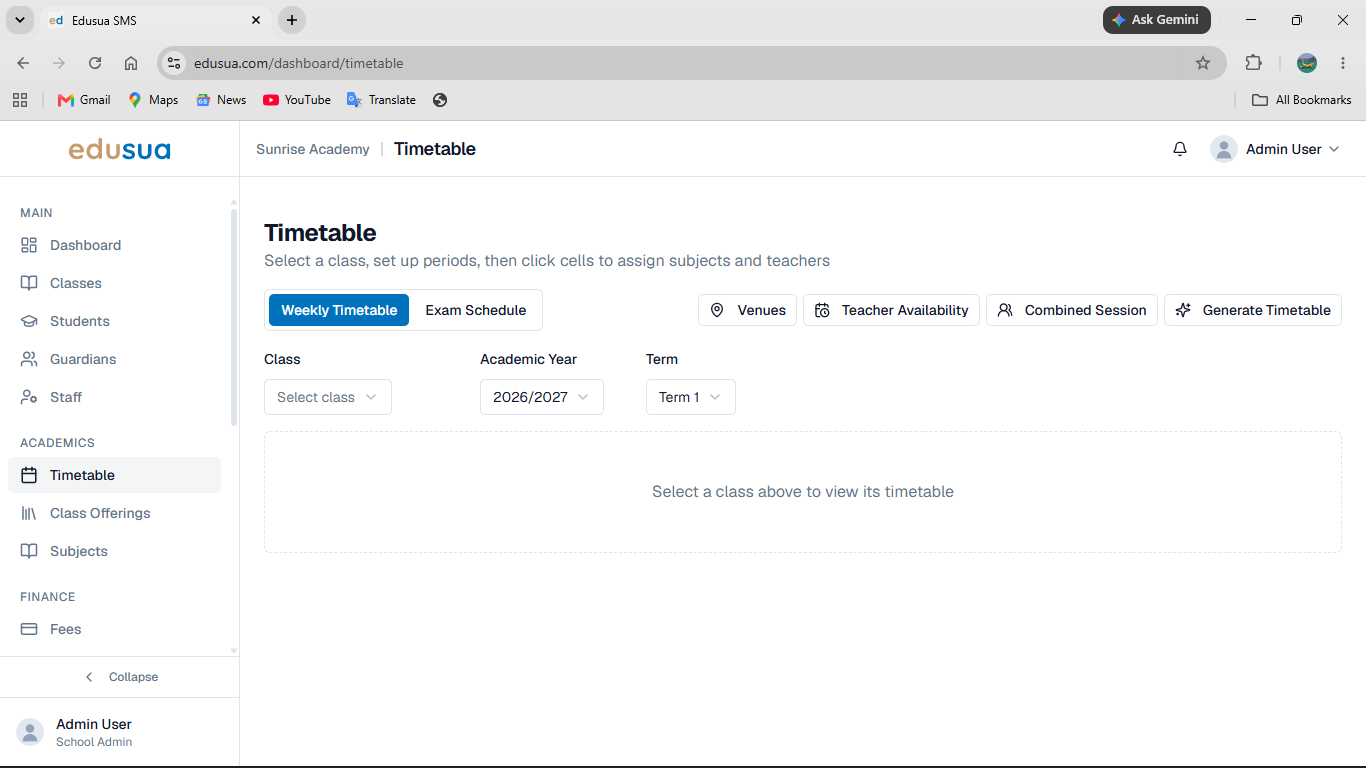Viewport: 1366px width, 768px height.
Task: Click the Generate Timetable button
Action: 1253,310
